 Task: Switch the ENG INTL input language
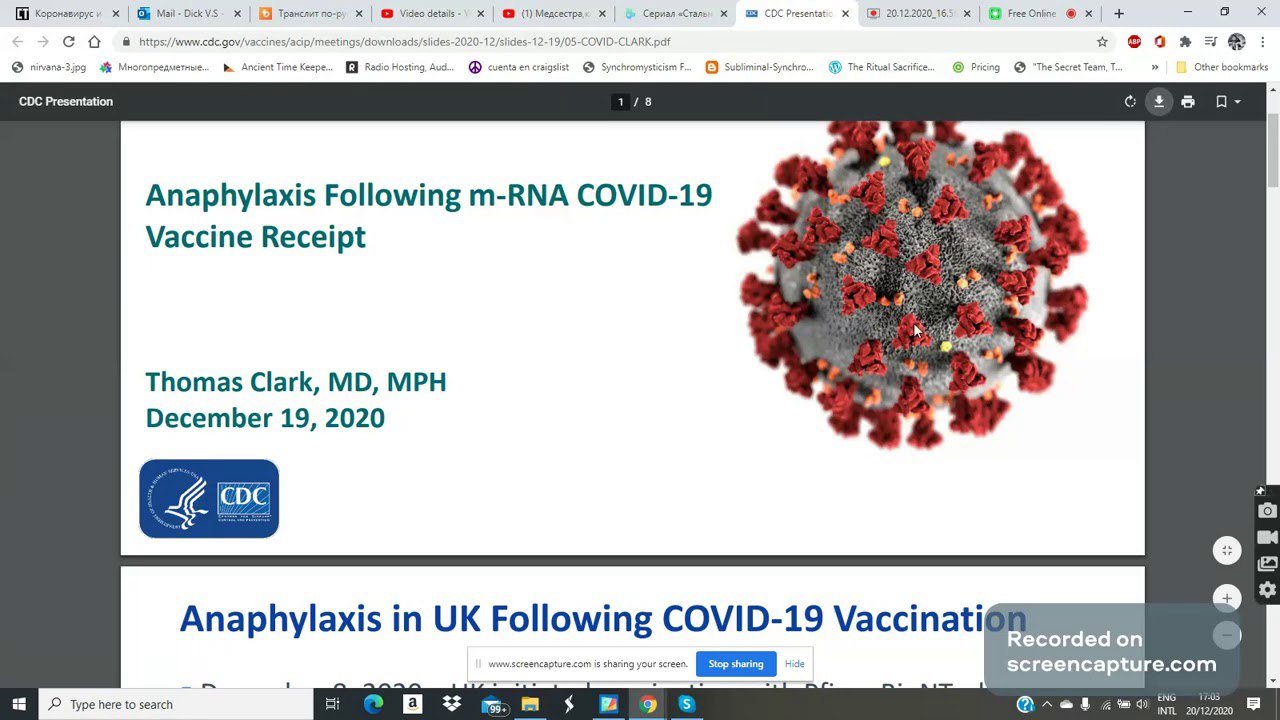pos(1167,704)
